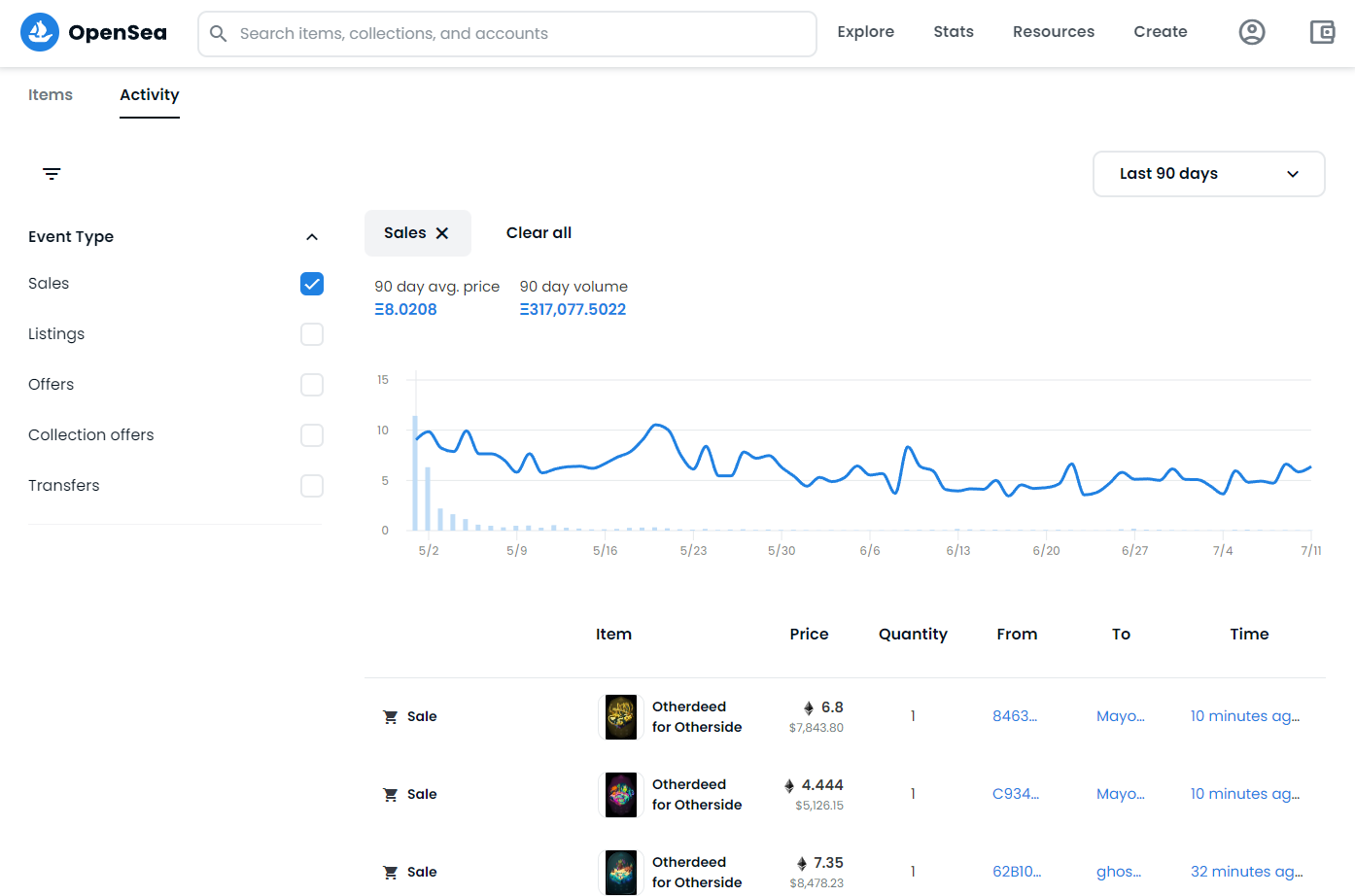Click the Price column header
This screenshot has height=896, width=1355.
point(809,635)
